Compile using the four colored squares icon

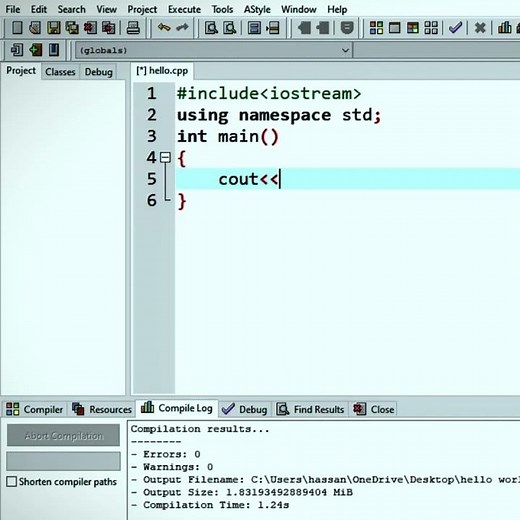[x=376, y=28]
